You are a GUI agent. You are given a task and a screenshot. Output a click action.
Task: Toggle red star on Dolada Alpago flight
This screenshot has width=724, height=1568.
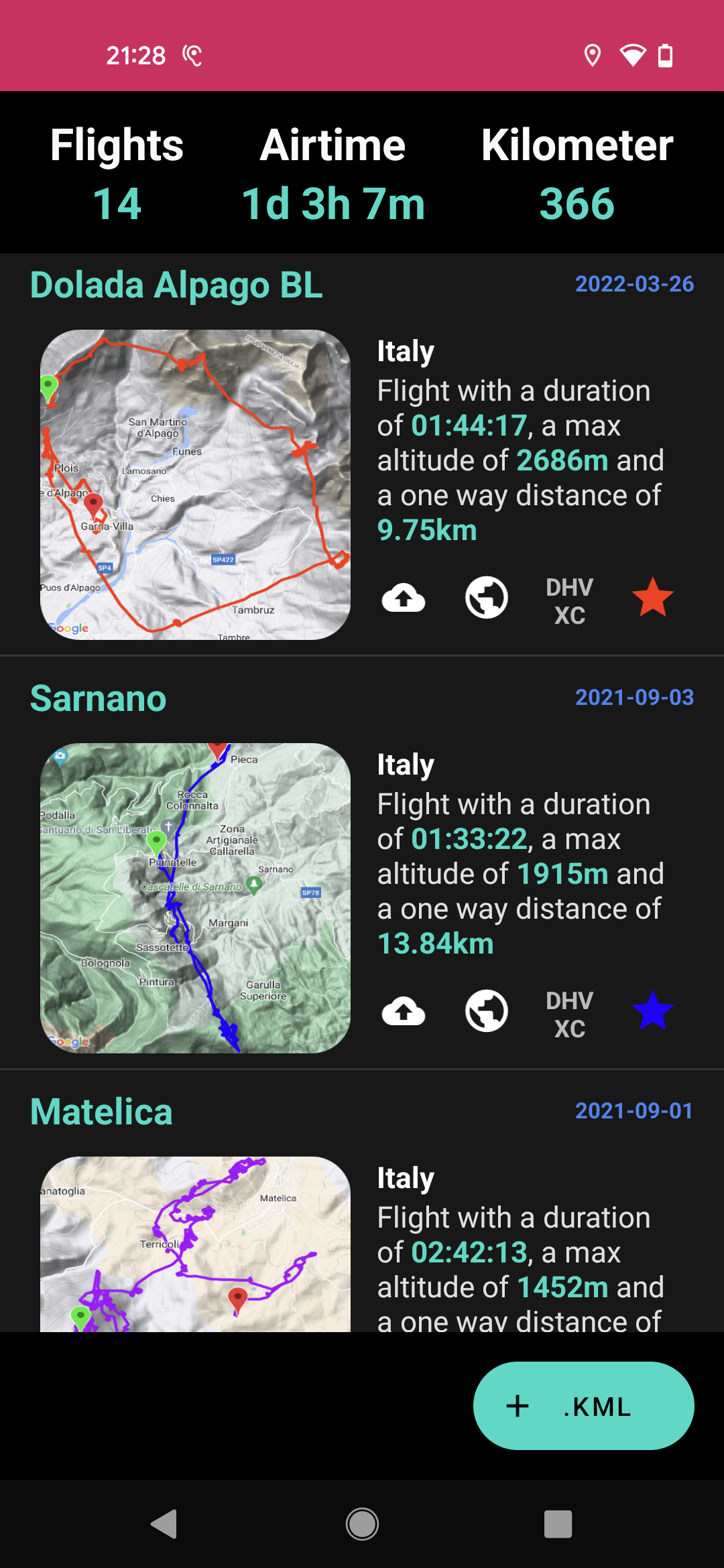653,597
